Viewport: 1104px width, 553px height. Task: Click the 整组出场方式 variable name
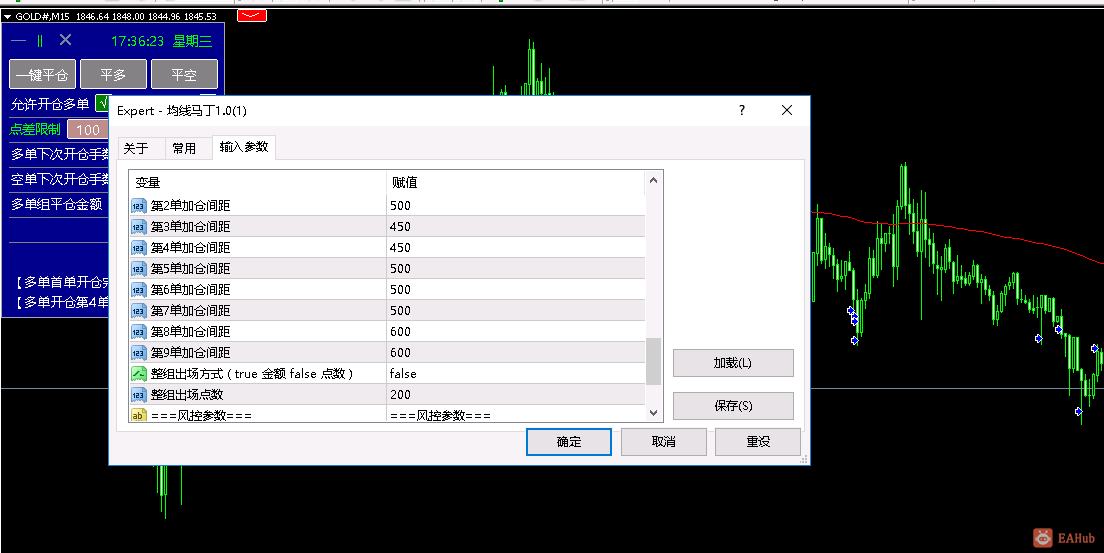(x=252, y=374)
